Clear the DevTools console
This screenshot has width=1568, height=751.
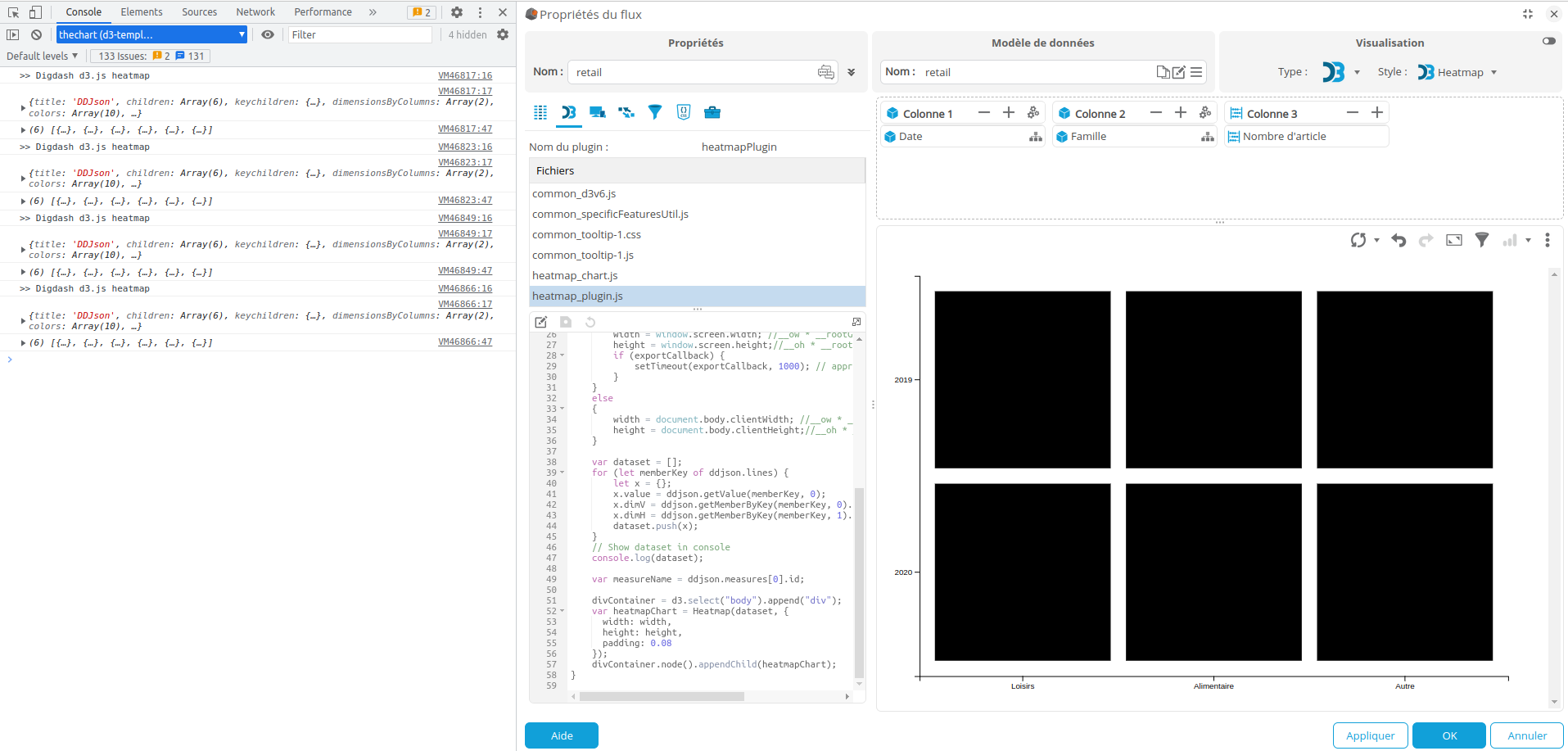(36, 34)
